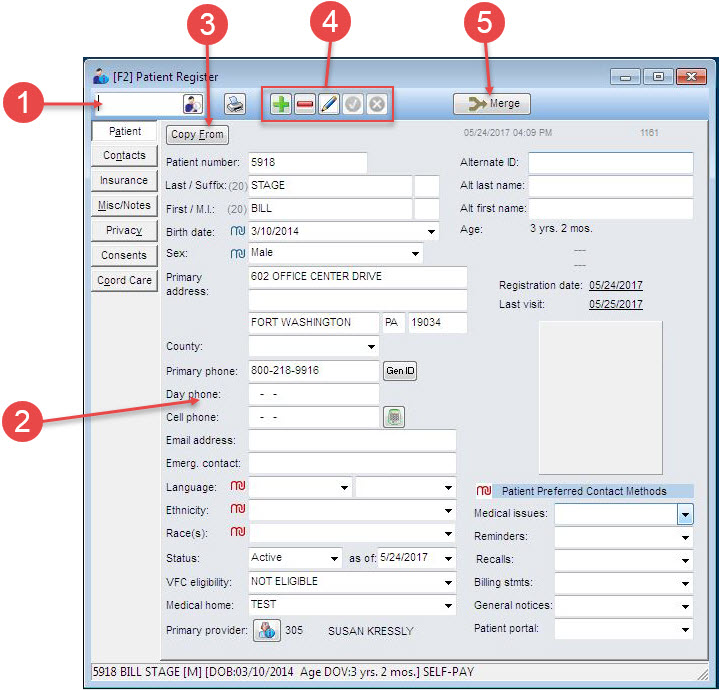
Task: Open primary provider lookup icon
Action: pos(267,630)
